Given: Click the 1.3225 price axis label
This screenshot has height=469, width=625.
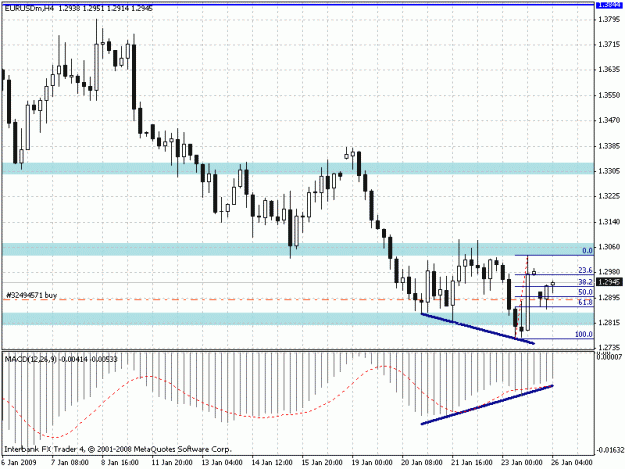Looking at the screenshot, I should pyautogui.click(x=609, y=196).
